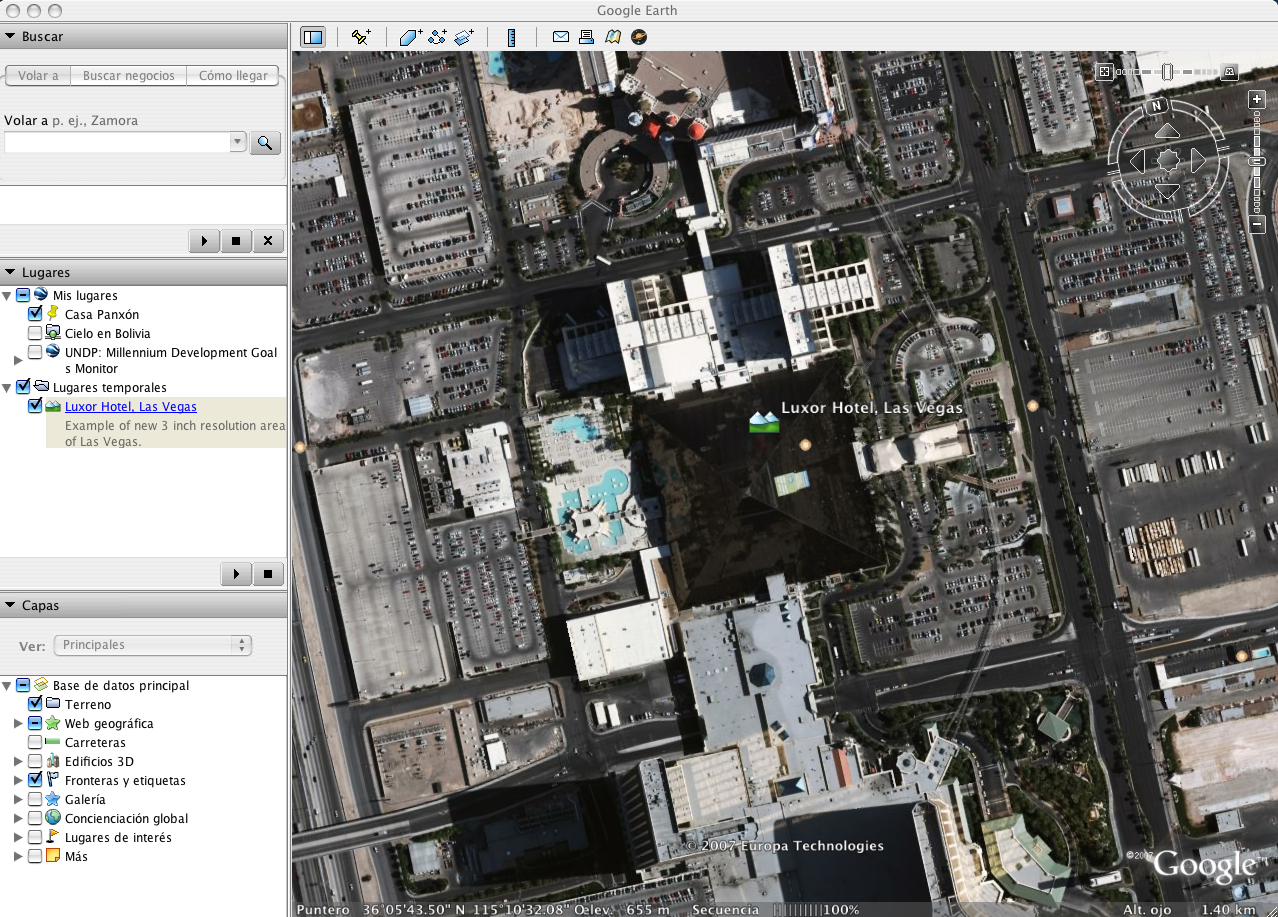
Task: Click the Volar a search input field
Action: pyautogui.click(x=117, y=142)
